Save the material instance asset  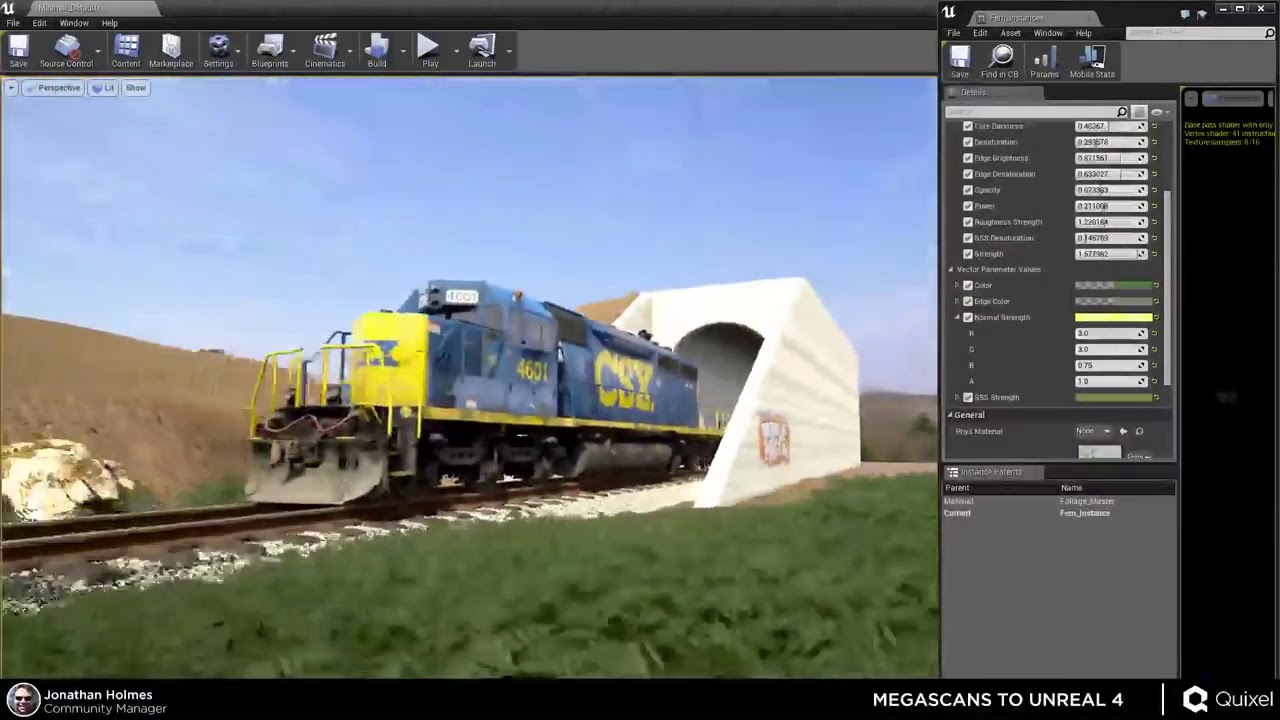pyautogui.click(x=960, y=62)
